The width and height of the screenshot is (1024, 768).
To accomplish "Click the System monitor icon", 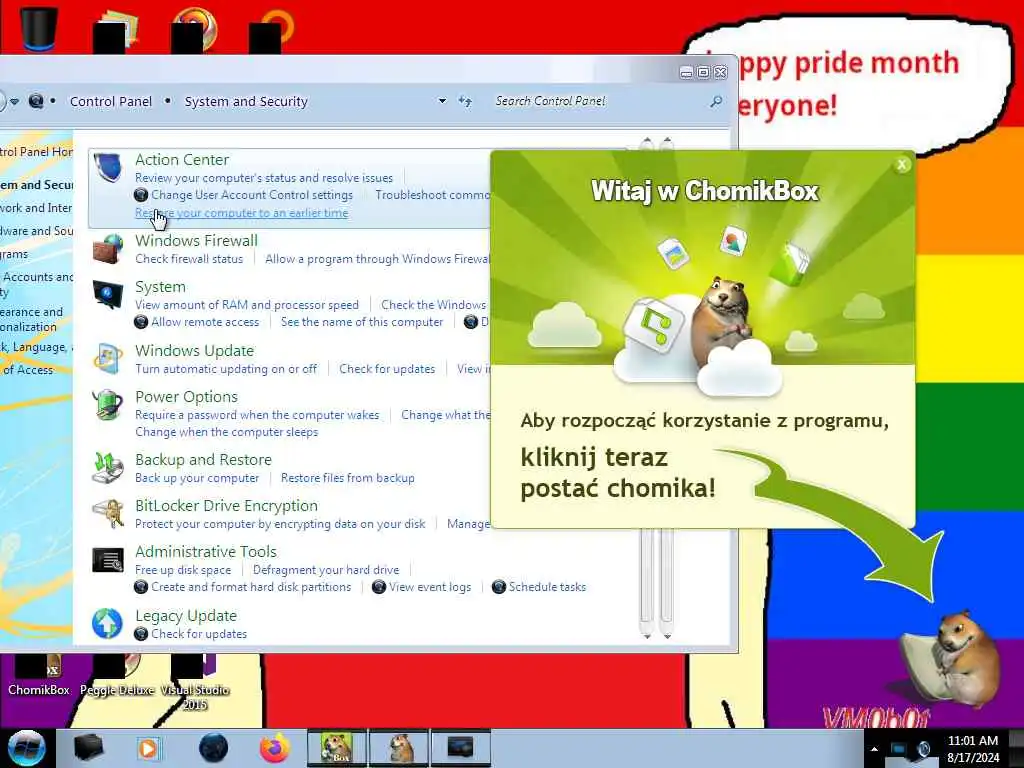I will (108, 295).
